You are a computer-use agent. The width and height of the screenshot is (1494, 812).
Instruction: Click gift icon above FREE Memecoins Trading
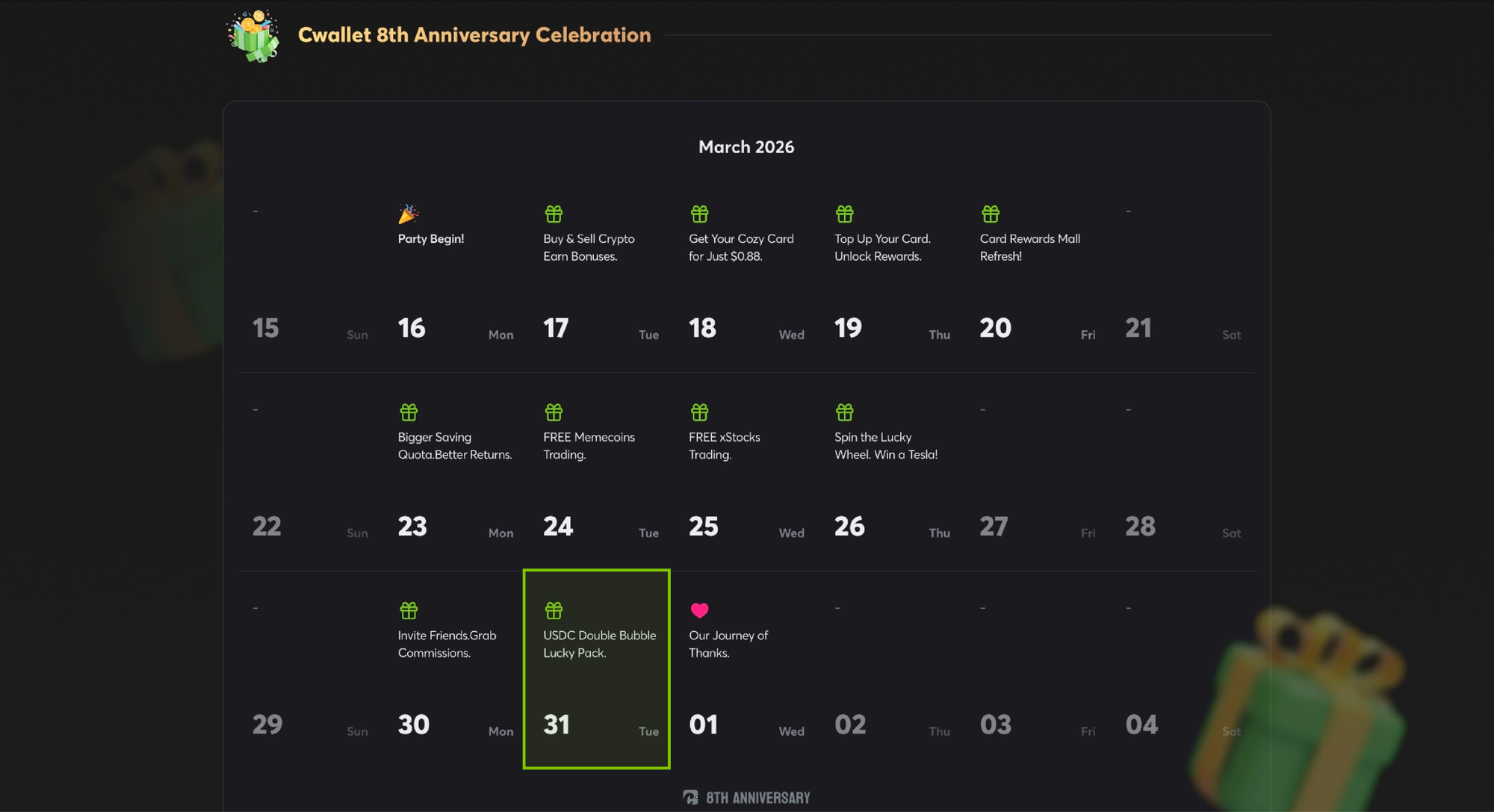554,412
